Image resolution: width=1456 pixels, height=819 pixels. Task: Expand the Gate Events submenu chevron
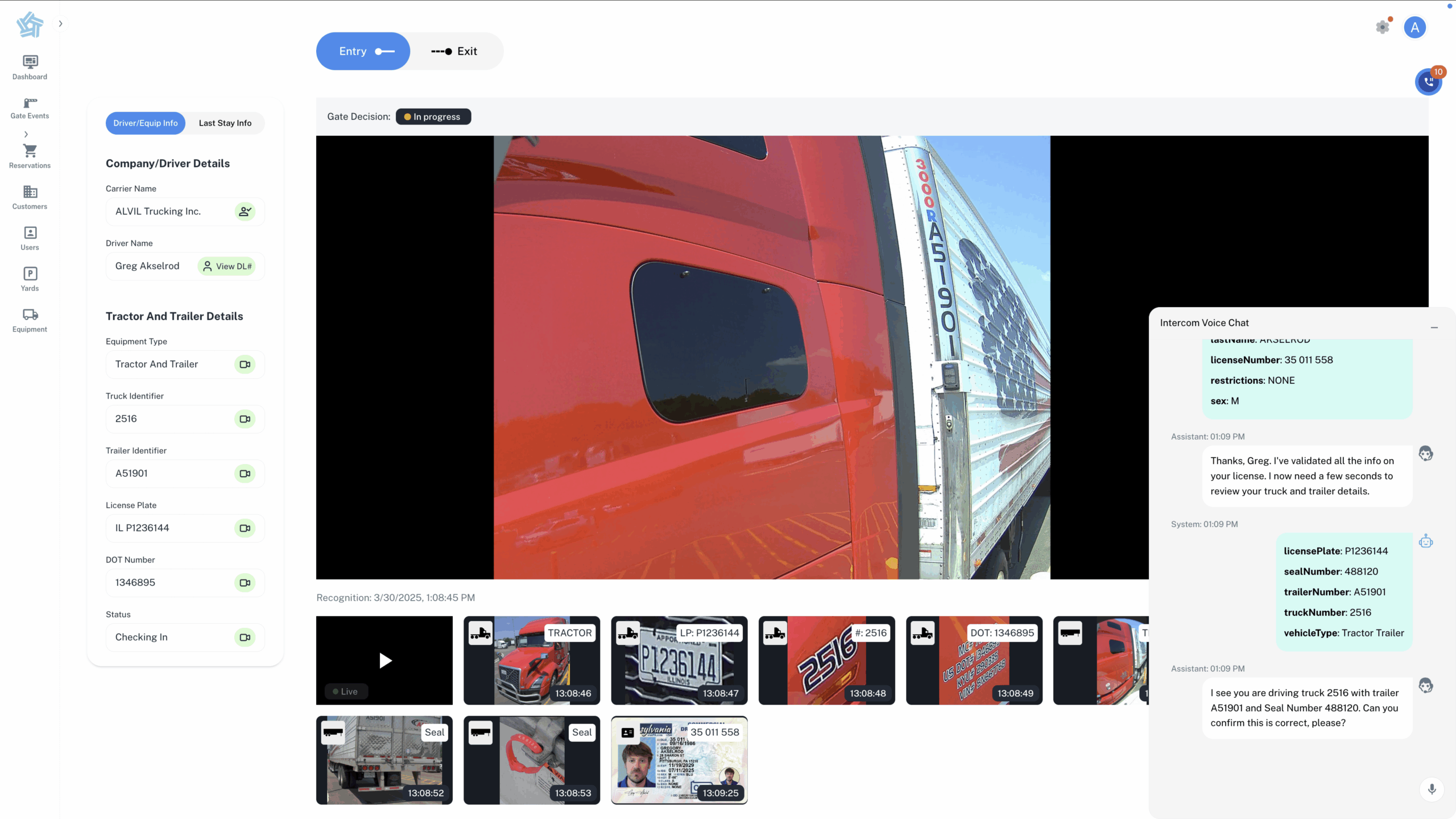26,134
